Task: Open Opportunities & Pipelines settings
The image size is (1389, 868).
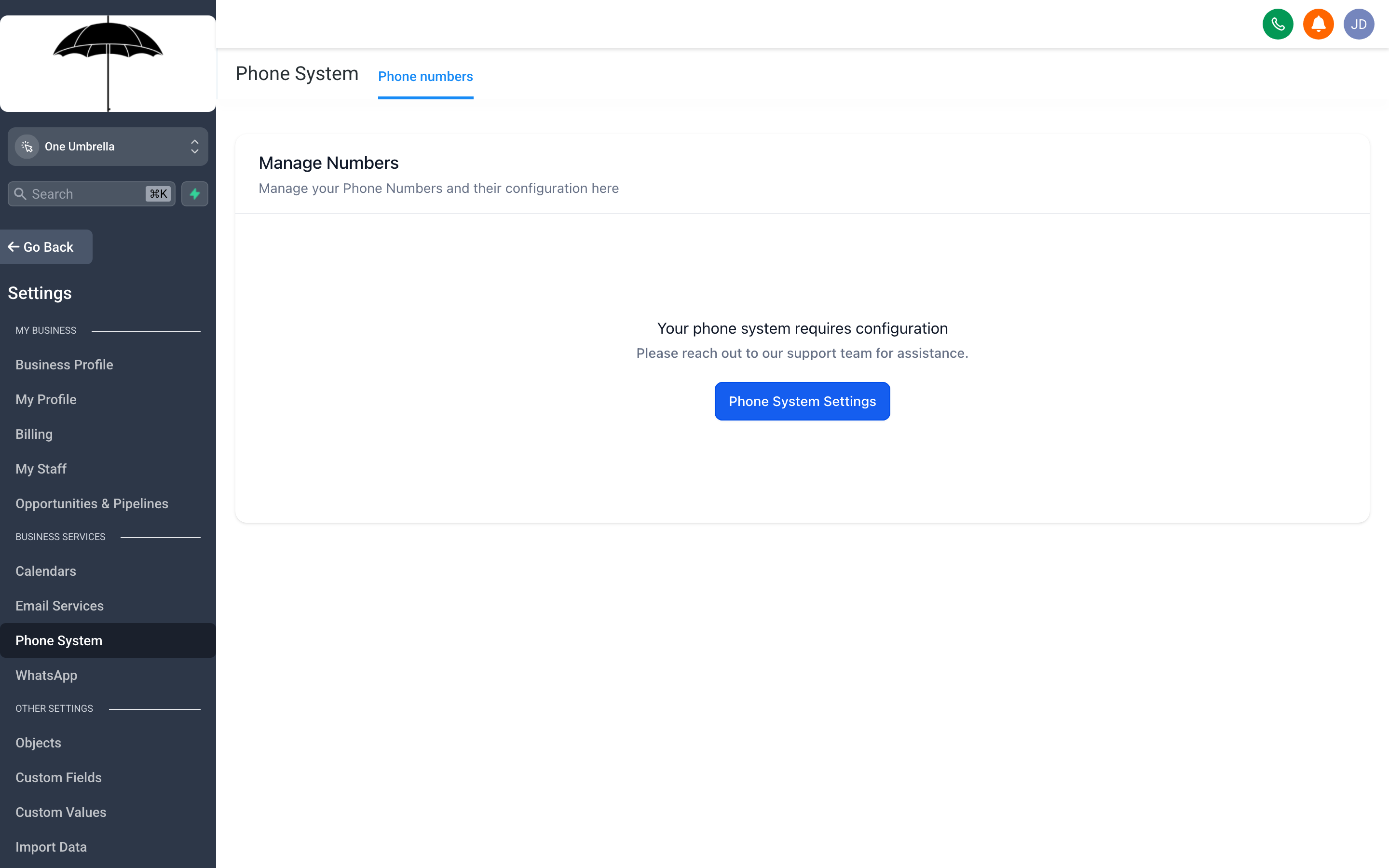Action: (x=108, y=503)
